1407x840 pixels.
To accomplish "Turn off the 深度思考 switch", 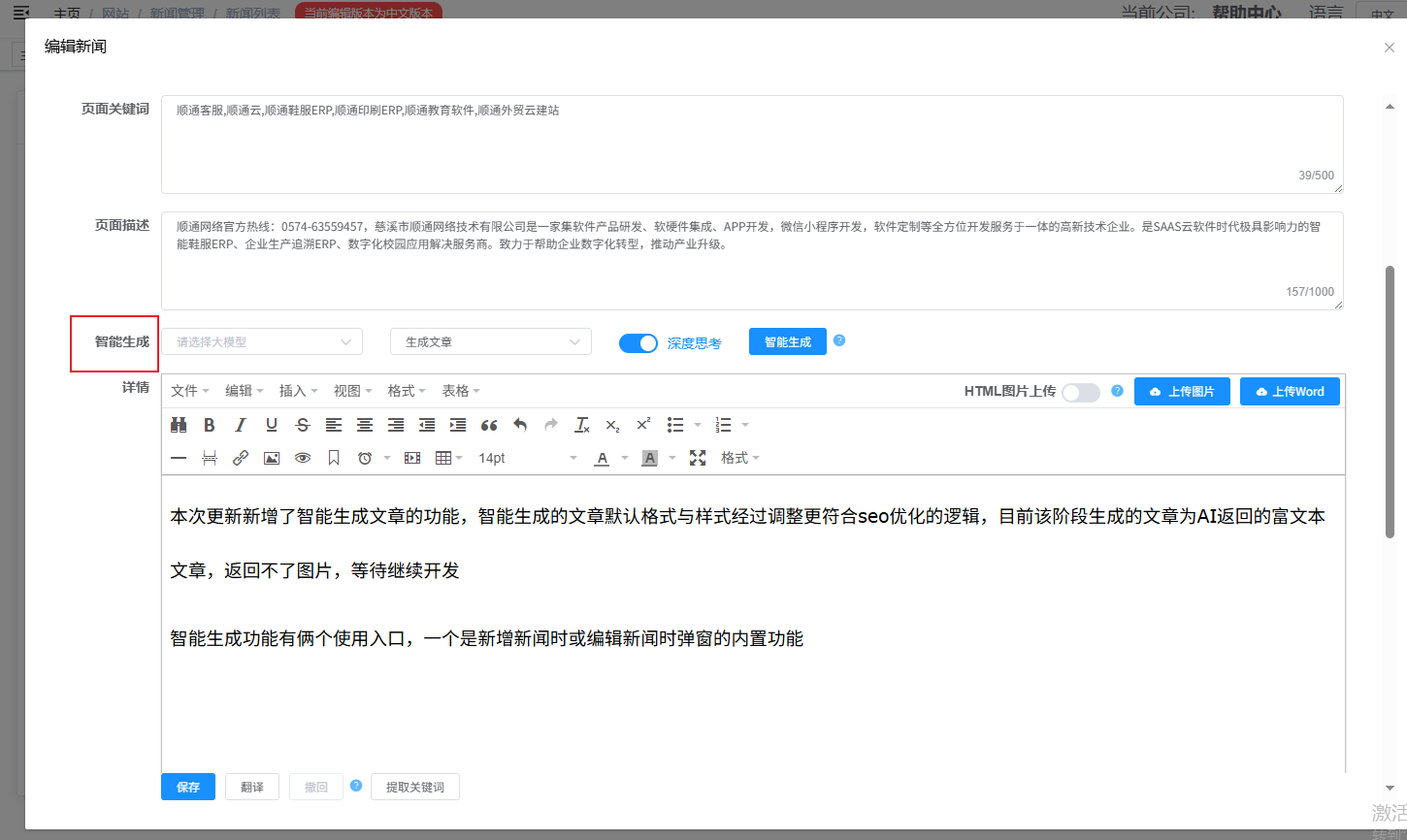I will [x=638, y=342].
